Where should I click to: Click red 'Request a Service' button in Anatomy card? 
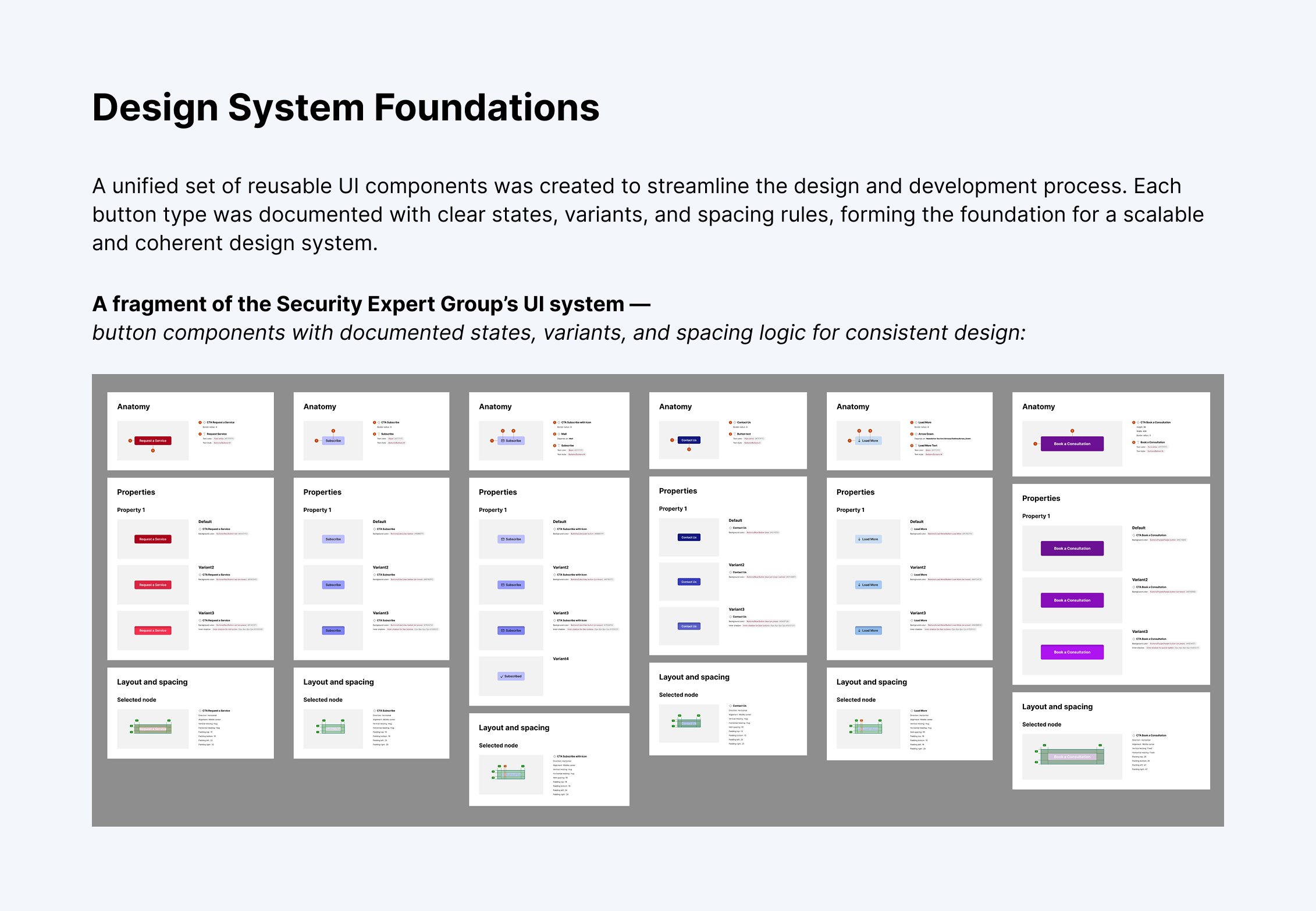(x=152, y=441)
